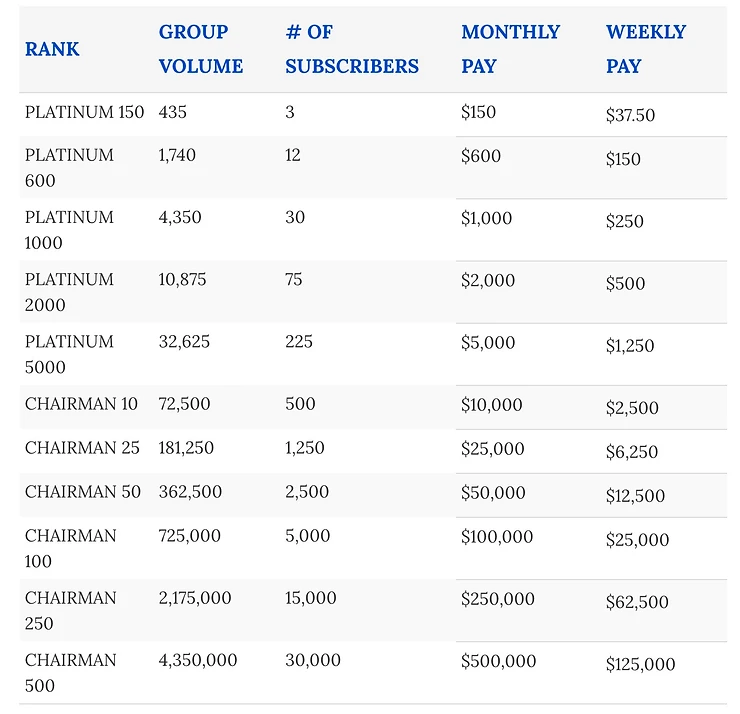Viewport: 740px width, 714px height.
Task: Click the WEEKLY PAY column header
Action: (646, 49)
